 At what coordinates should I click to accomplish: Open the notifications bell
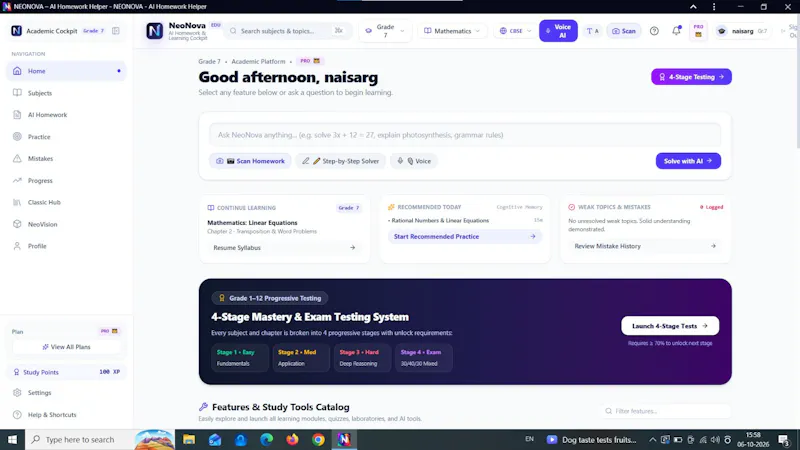676,31
